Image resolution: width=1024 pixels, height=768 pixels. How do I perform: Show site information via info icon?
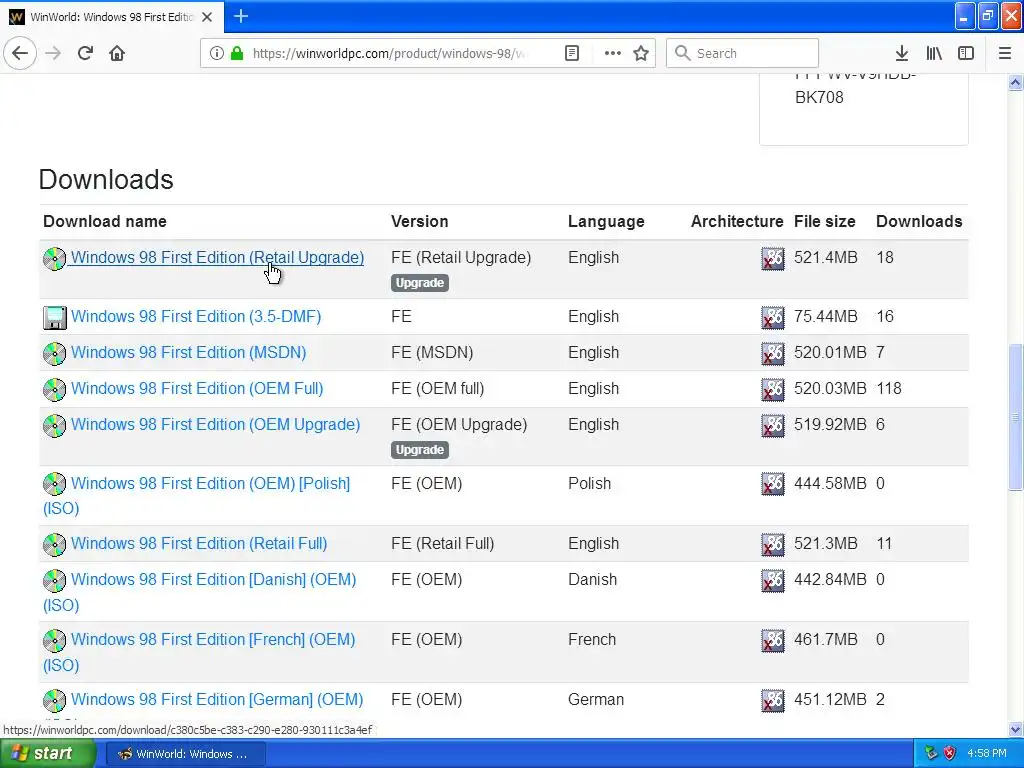[x=216, y=53]
